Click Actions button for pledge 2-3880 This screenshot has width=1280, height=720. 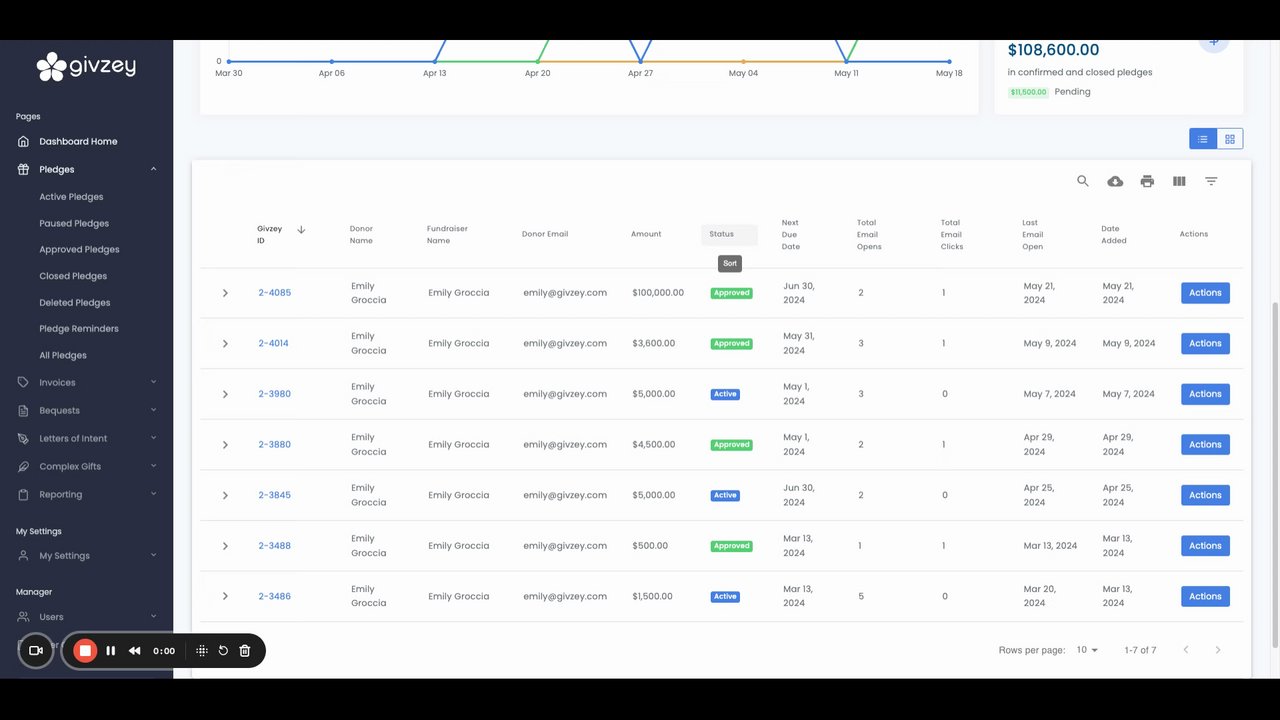(x=1205, y=444)
